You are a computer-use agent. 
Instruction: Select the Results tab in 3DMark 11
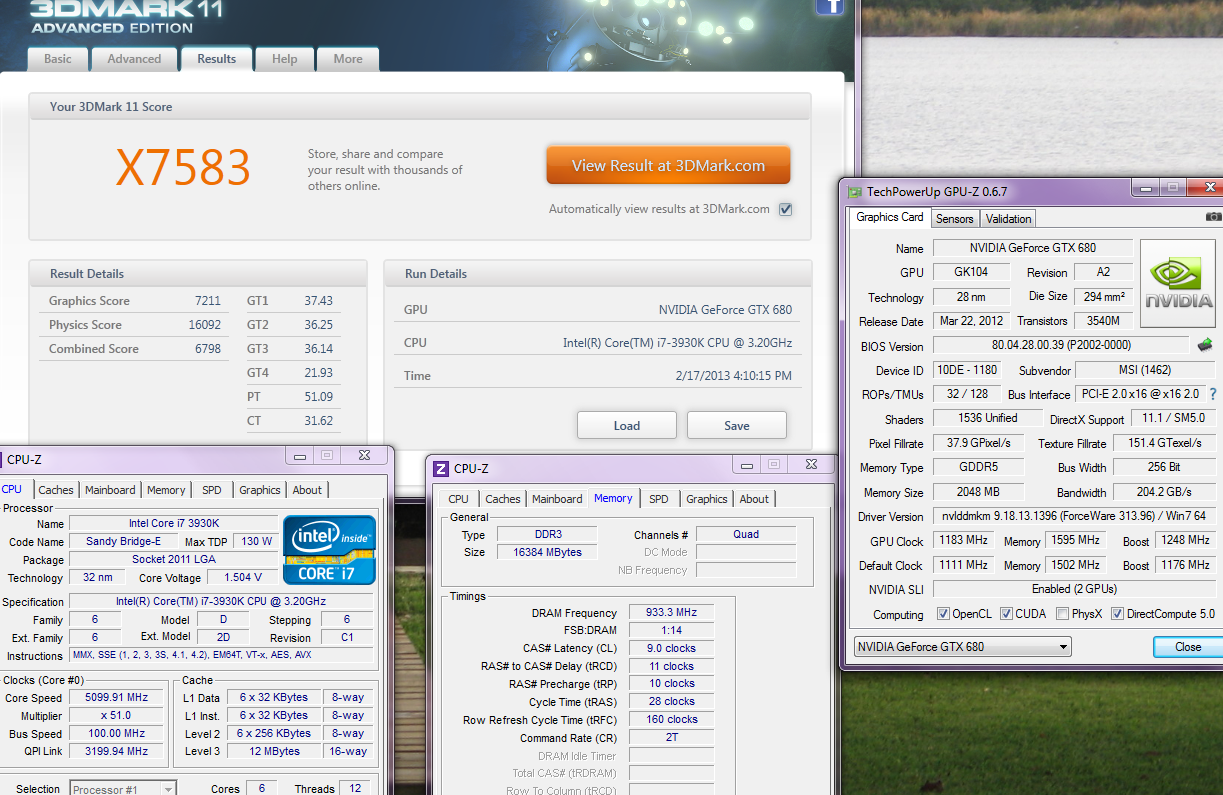click(x=216, y=59)
